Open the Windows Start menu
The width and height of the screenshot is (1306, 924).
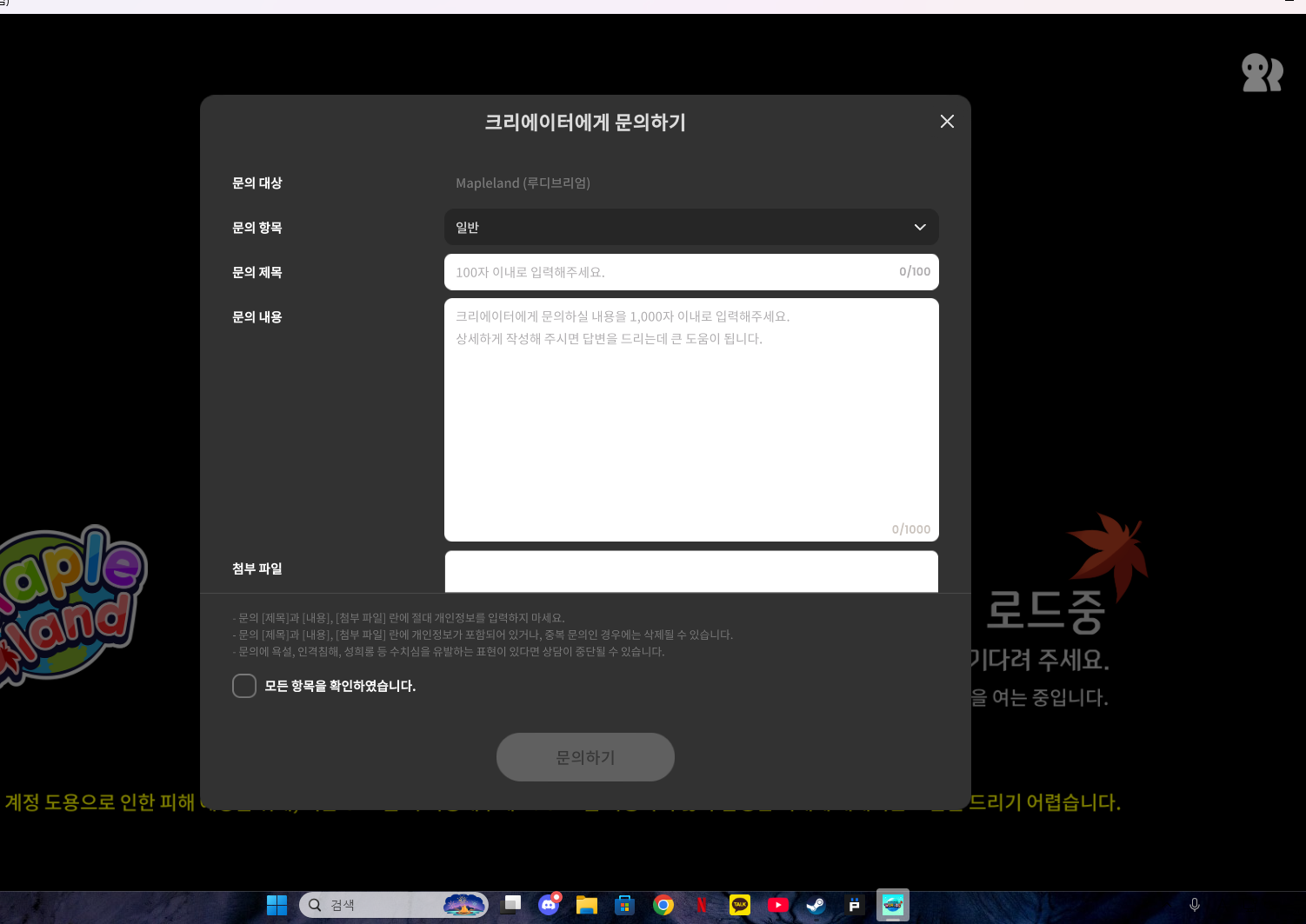[x=277, y=905]
